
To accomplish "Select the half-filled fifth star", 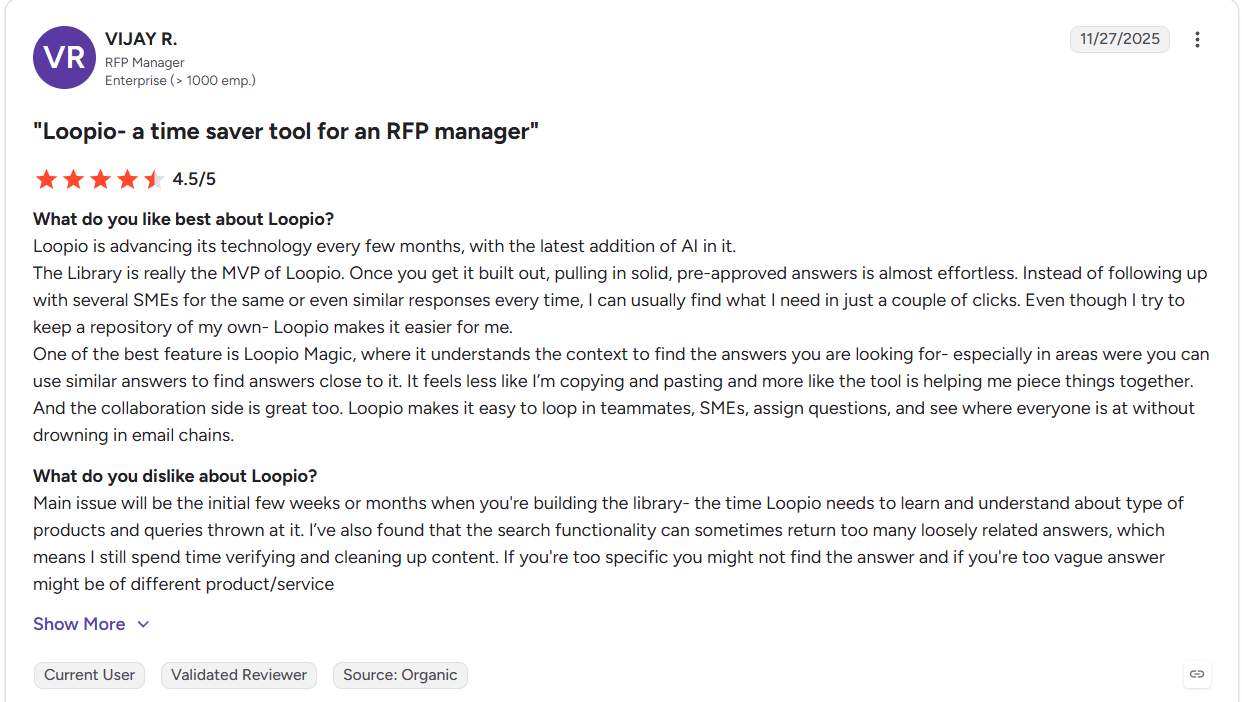I will click(x=153, y=180).
